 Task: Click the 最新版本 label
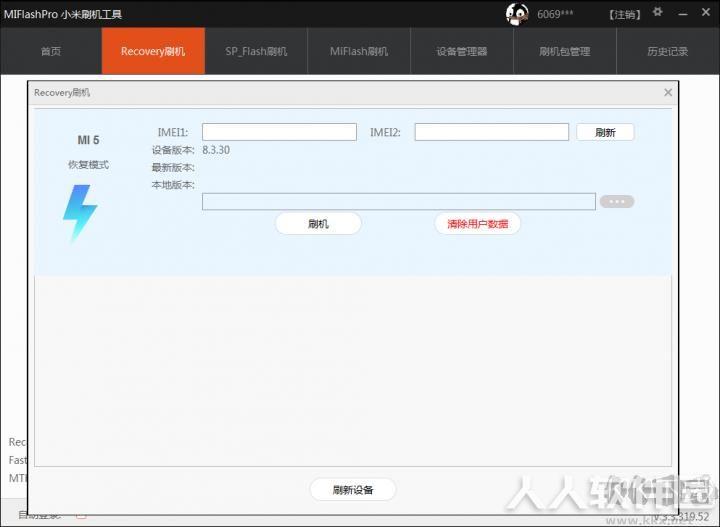point(173,168)
